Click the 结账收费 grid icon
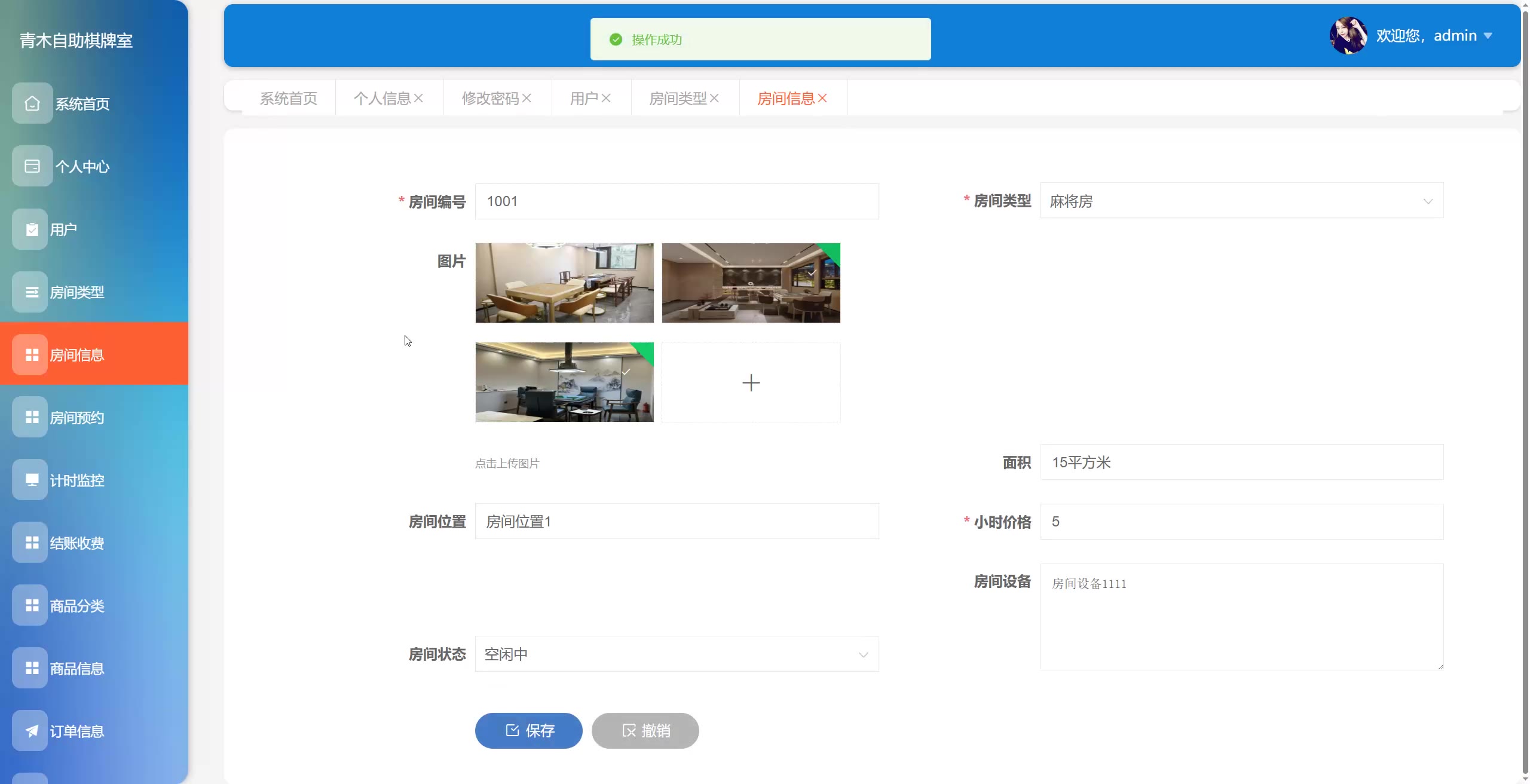Image resolution: width=1530 pixels, height=784 pixels. pyautogui.click(x=31, y=543)
